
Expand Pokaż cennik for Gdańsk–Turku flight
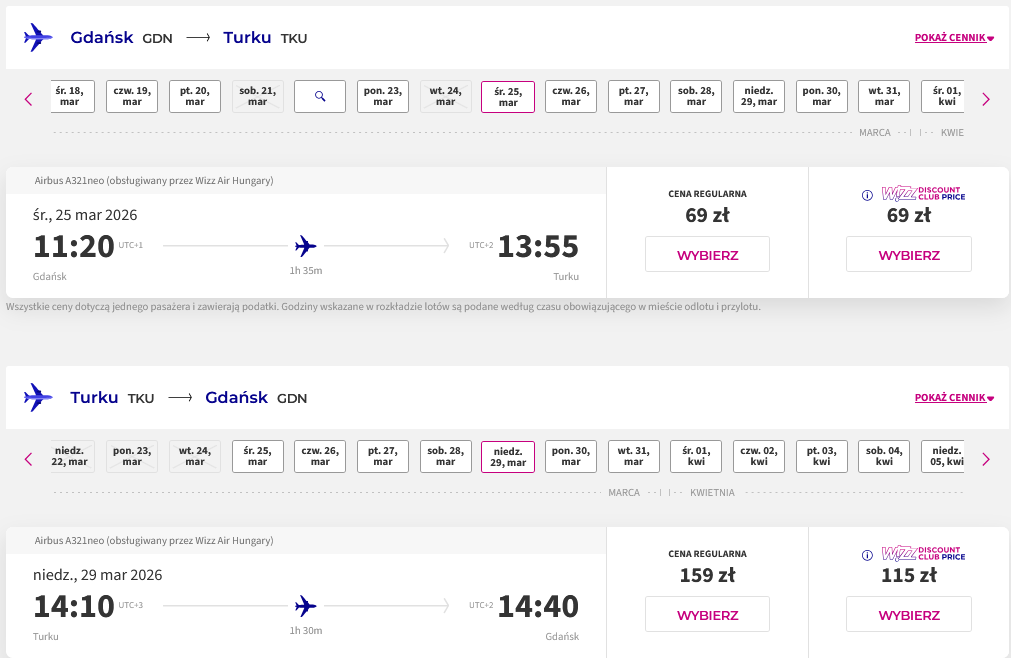click(954, 38)
